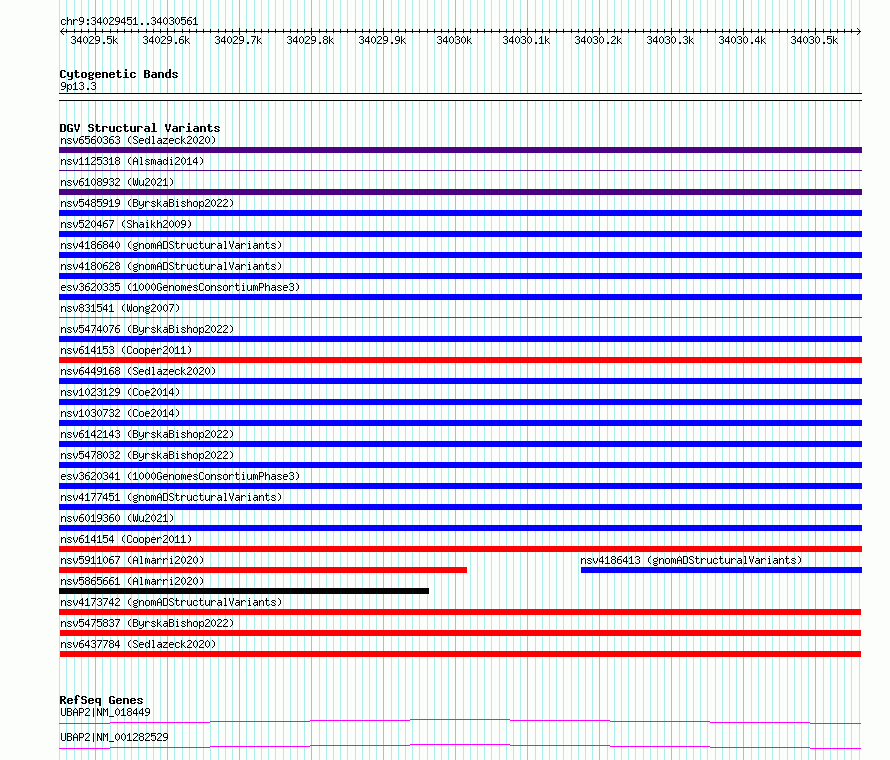890x760 pixels.
Task: Open nsv5474076 (ByrskaBishop2022) label
Action: (147, 329)
